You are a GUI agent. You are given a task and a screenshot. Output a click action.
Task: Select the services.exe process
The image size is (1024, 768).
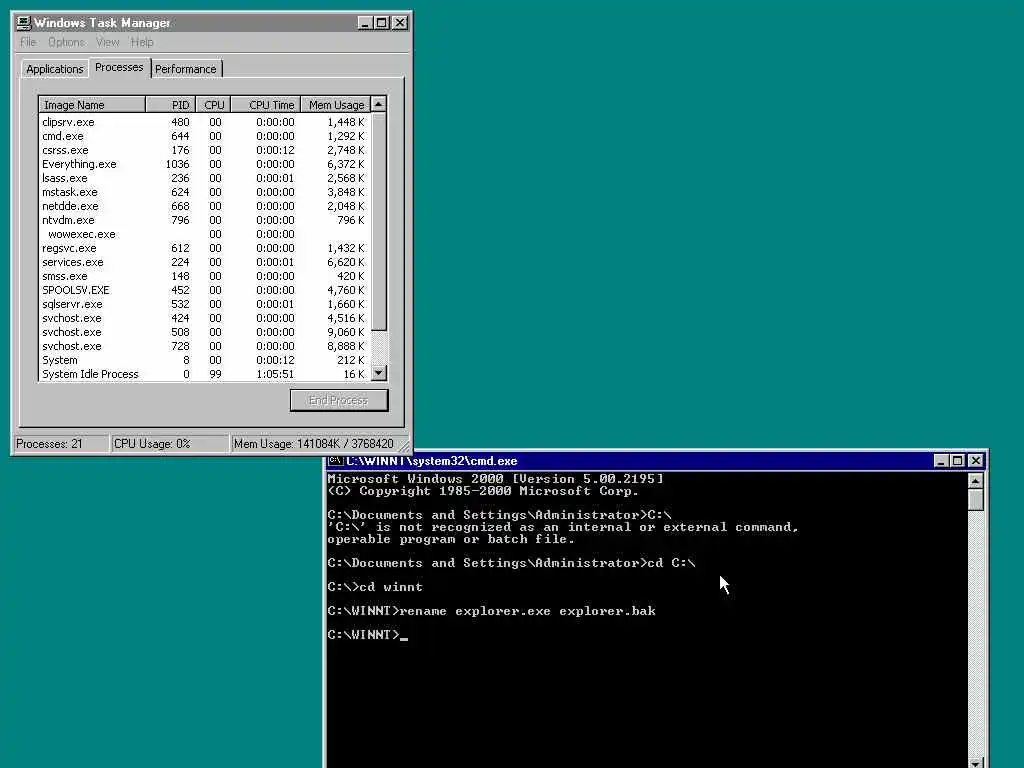(x=204, y=263)
